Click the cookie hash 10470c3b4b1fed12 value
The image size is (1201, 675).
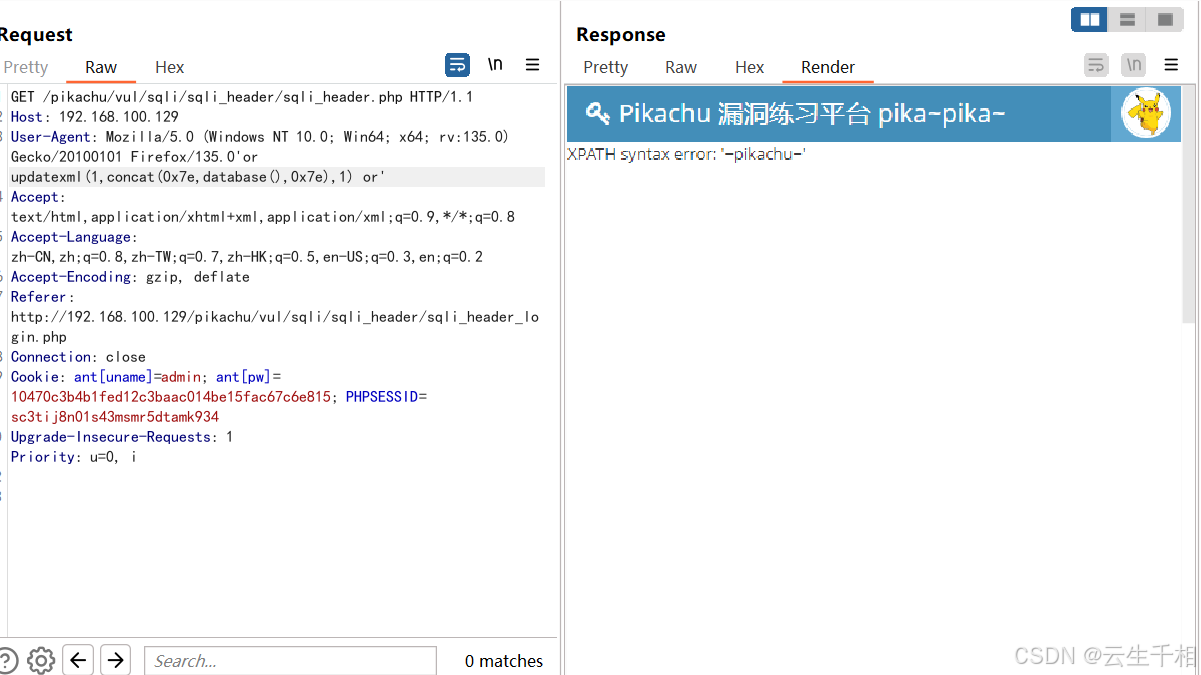(171, 397)
